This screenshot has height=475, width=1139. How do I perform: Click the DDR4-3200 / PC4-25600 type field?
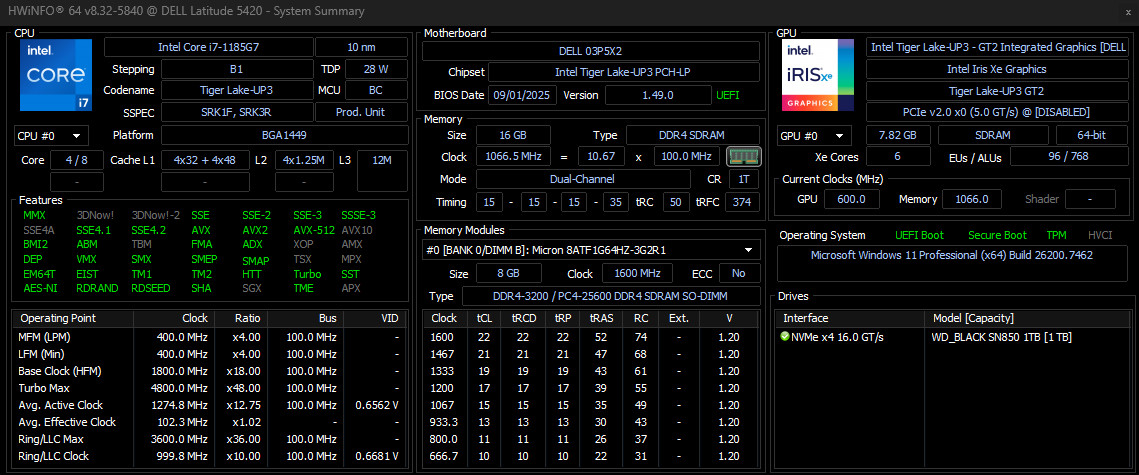coord(611,296)
